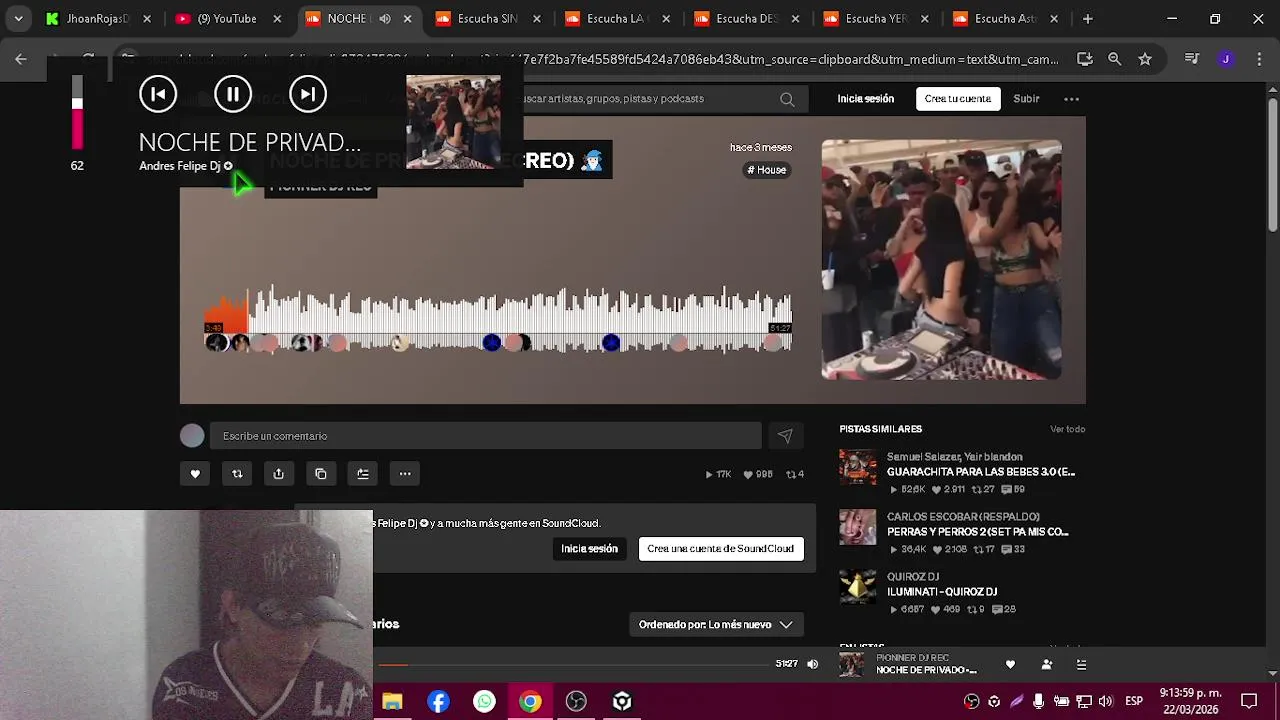Click the Crea tu cuenta button
This screenshot has height=720, width=1280.
click(958, 99)
